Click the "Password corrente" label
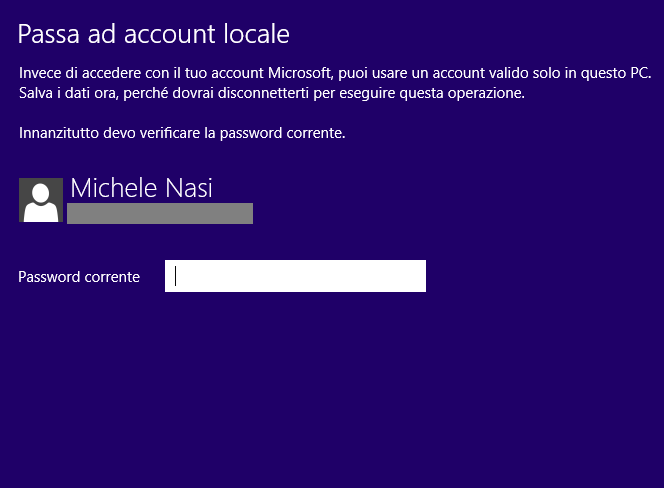The width and height of the screenshot is (664, 488). click(79, 277)
